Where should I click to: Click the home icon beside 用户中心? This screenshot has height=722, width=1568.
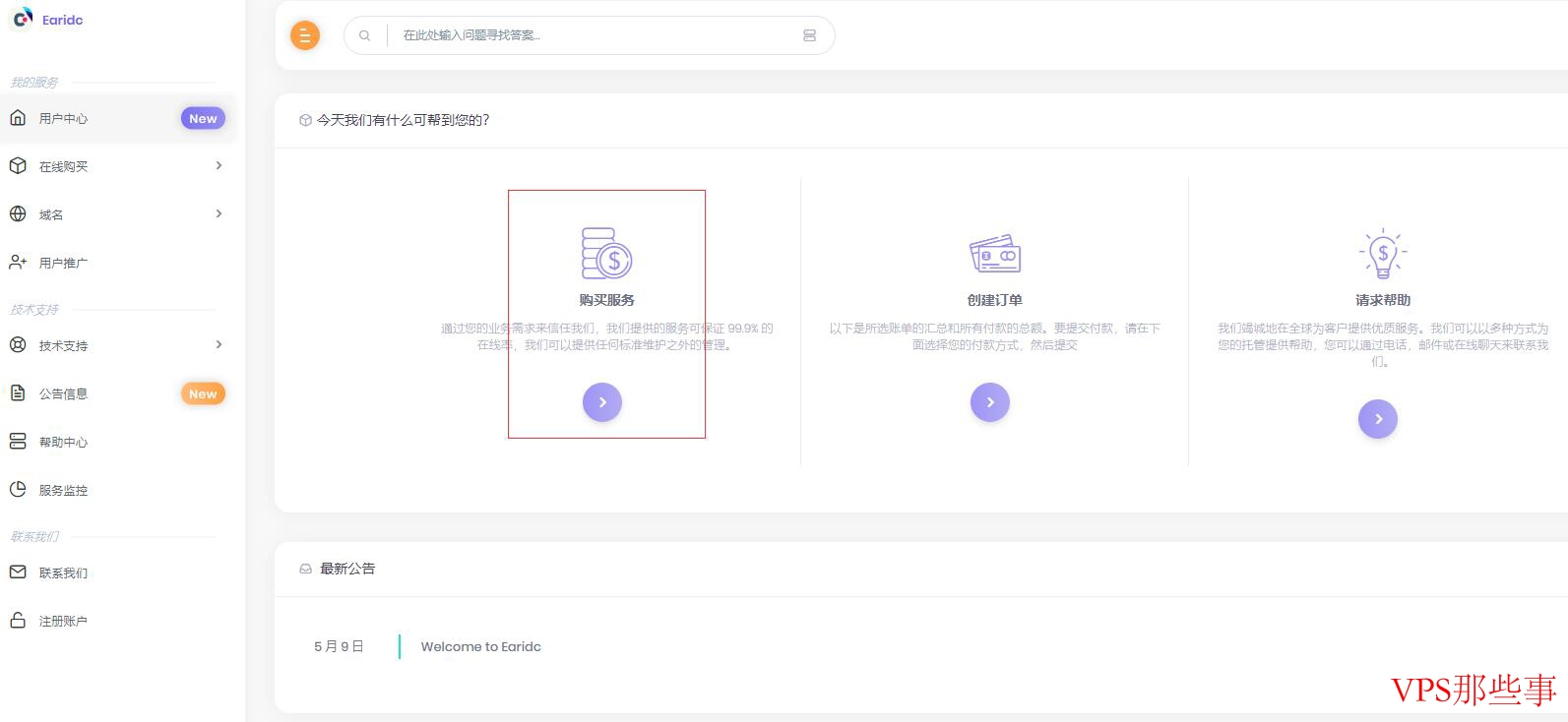point(18,118)
